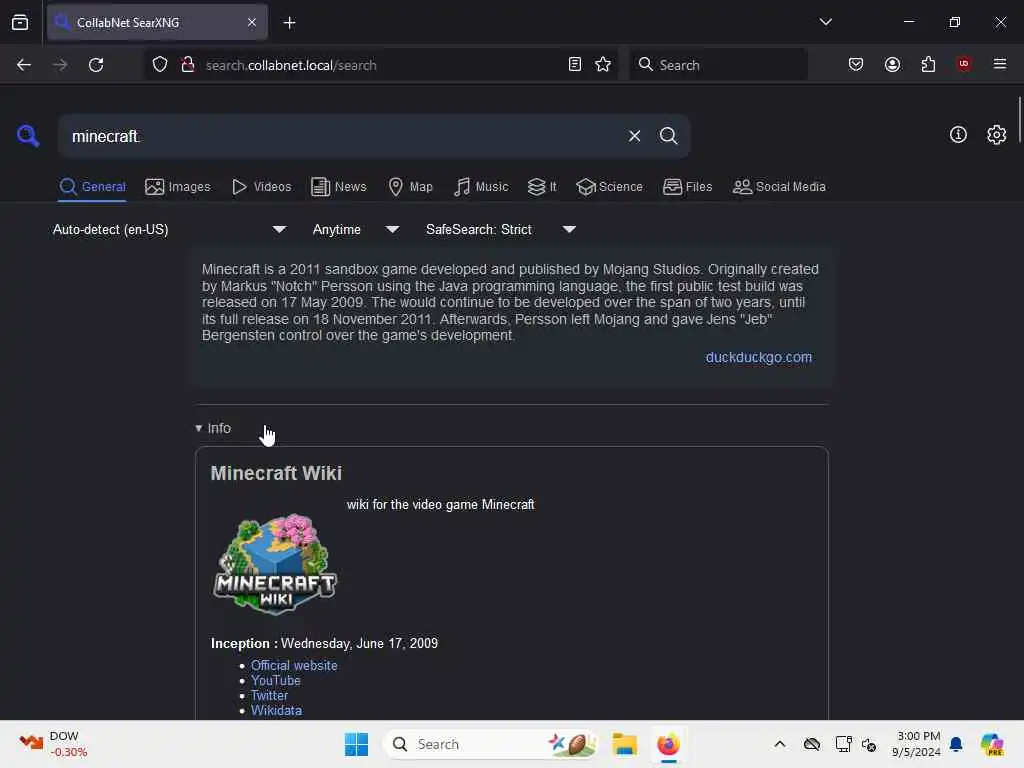This screenshot has height=768, width=1024.
Task: Open a new tab with the plus button
Action: click(289, 23)
